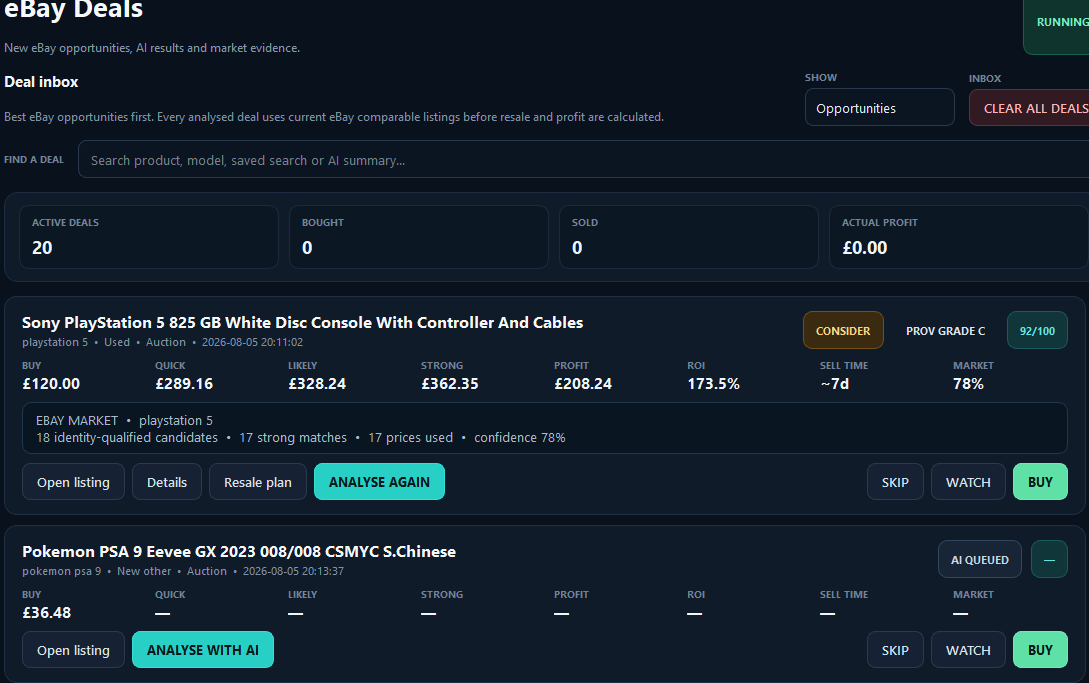1089x683 pixels.
Task: Click the £328.24 likely price value
Action: click(x=317, y=384)
